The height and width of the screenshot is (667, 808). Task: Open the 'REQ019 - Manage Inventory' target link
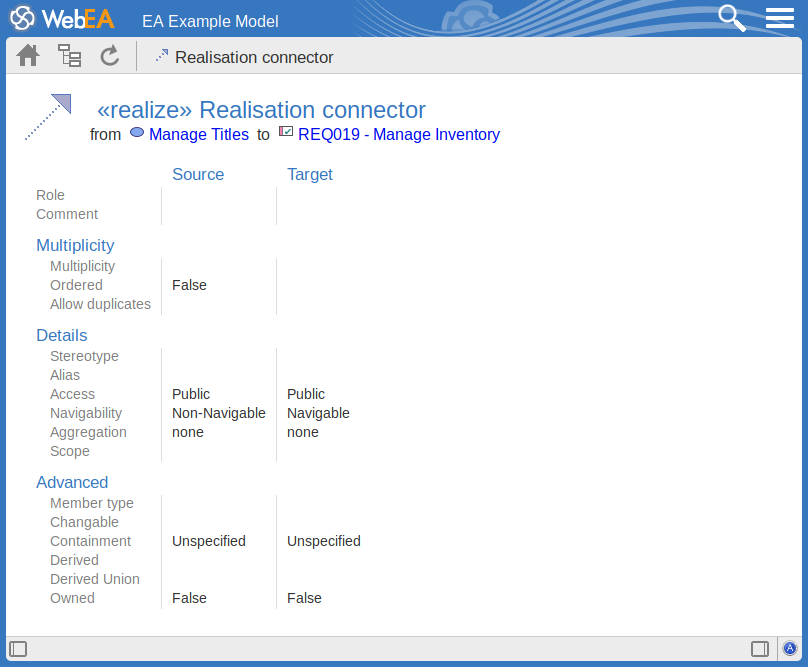398,134
